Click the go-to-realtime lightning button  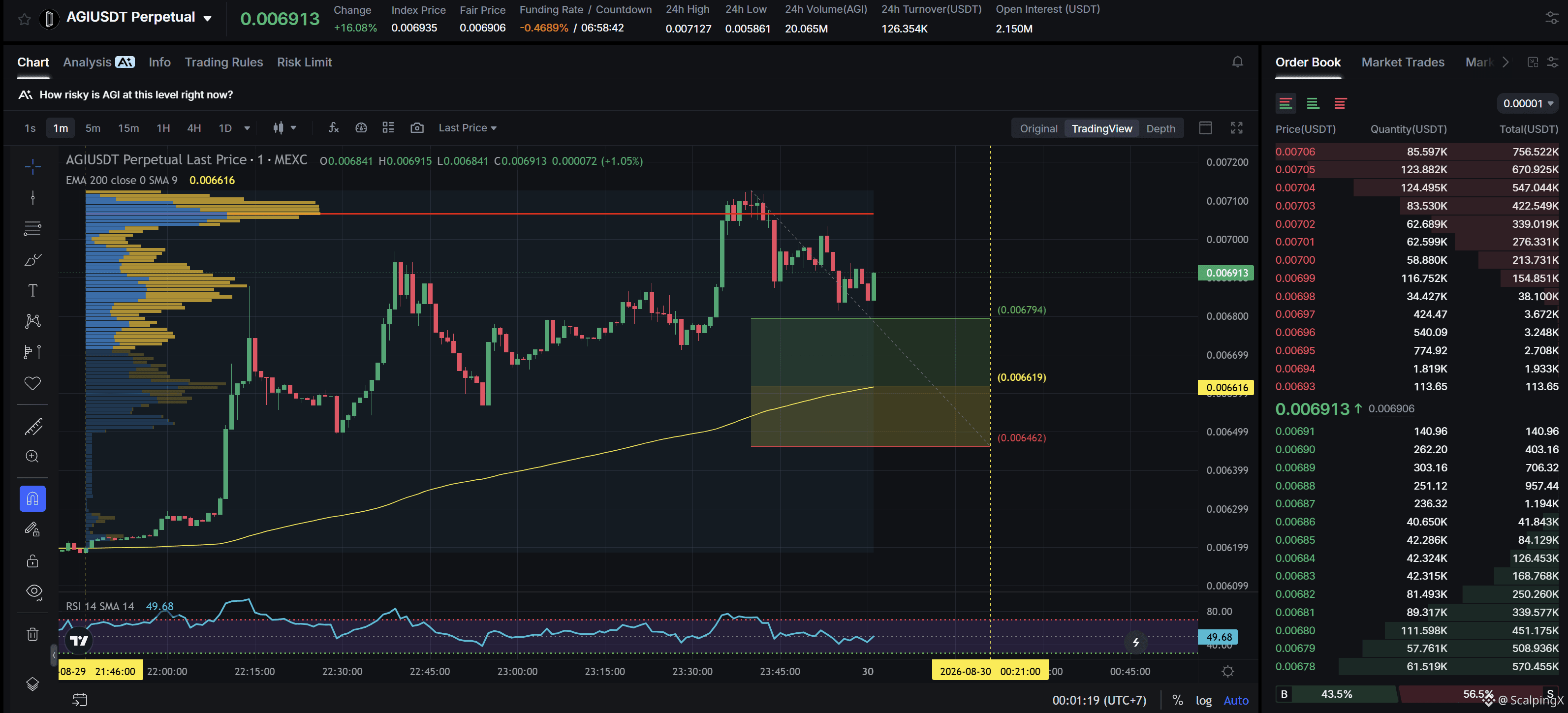tap(1136, 642)
